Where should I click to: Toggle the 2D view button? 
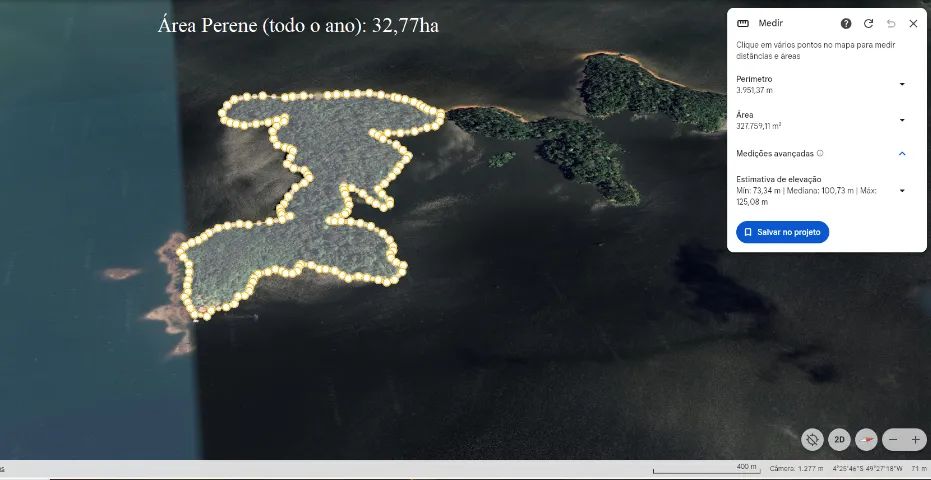coord(840,439)
